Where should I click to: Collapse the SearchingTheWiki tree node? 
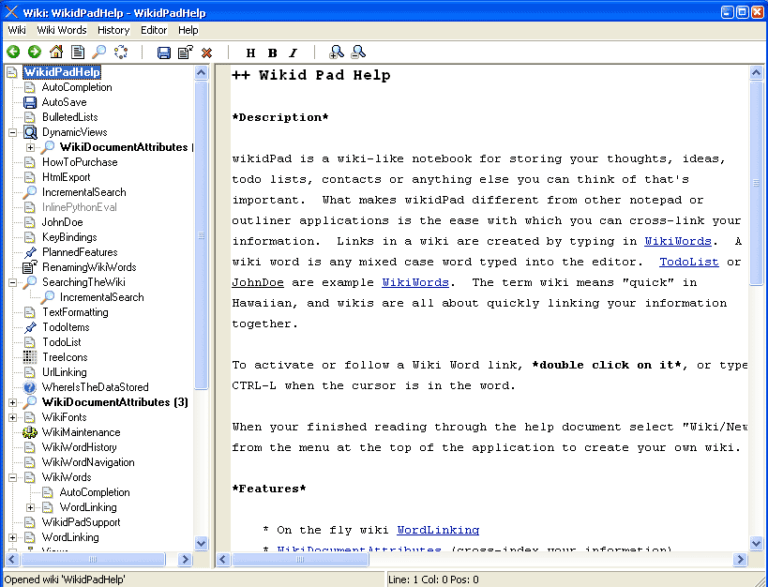pos(13,283)
